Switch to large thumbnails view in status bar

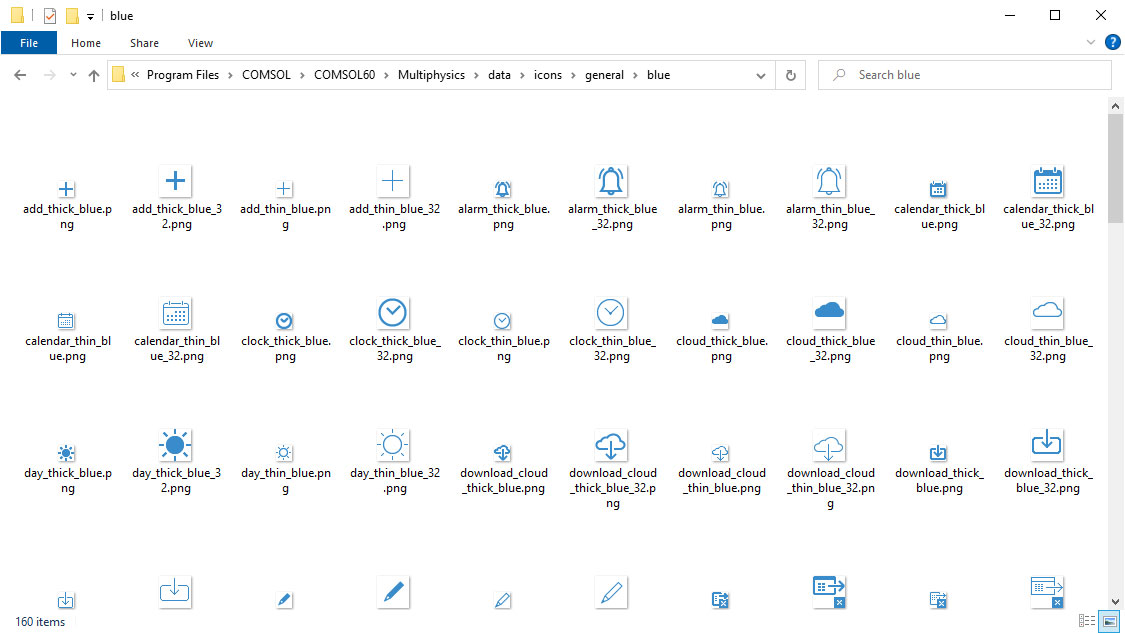(x=1109, y=621)
